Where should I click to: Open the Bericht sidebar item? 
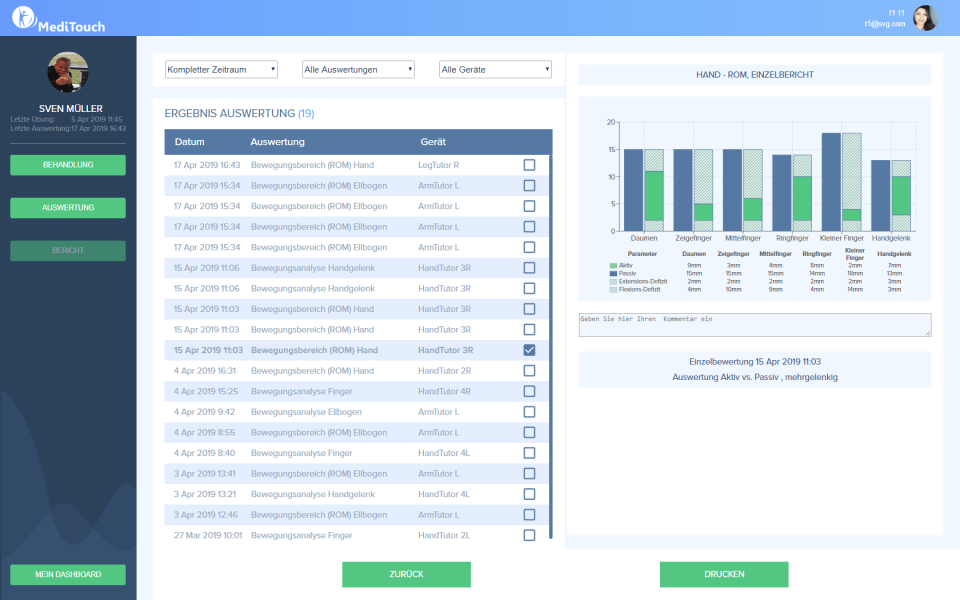tap(68, 250)
